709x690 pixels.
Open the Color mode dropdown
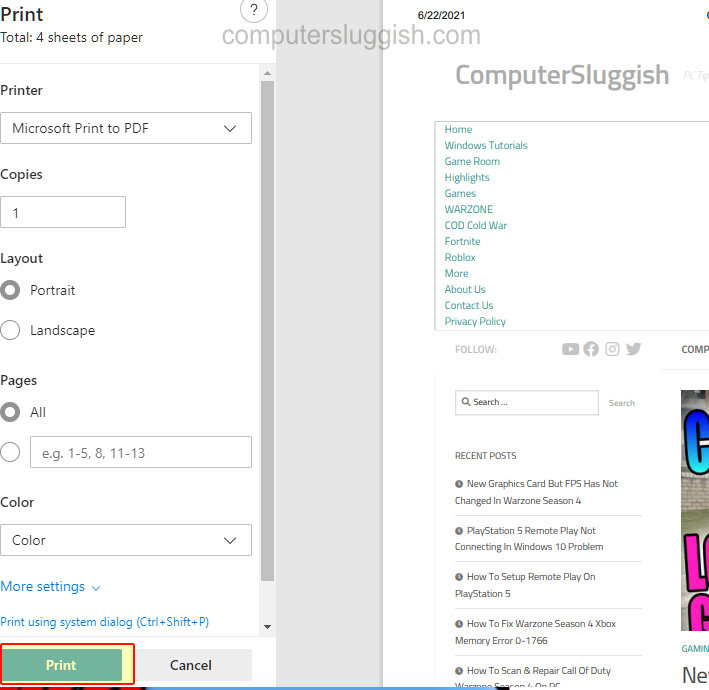(126, 540)
